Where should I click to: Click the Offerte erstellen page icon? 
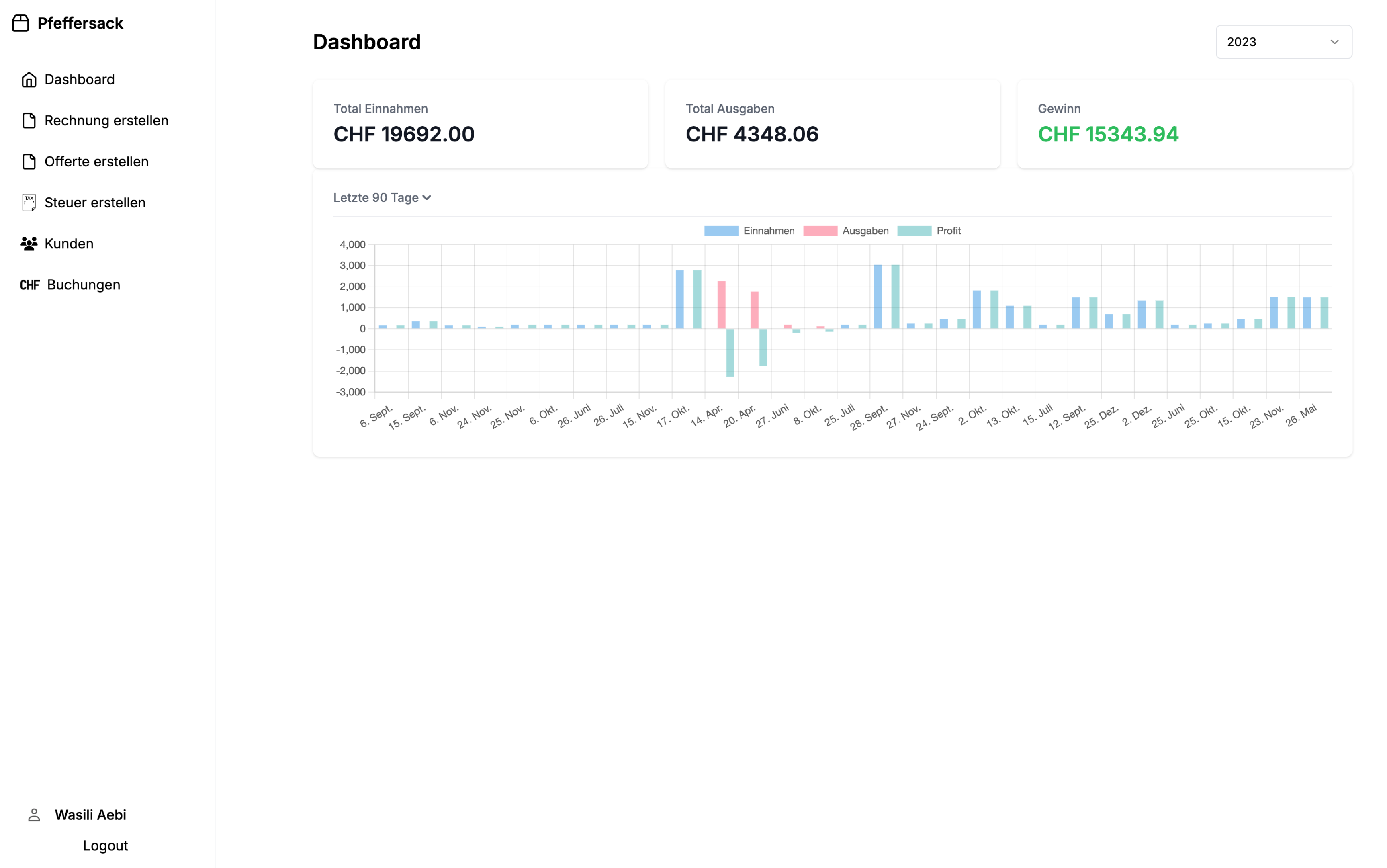(x=29, y=161)
